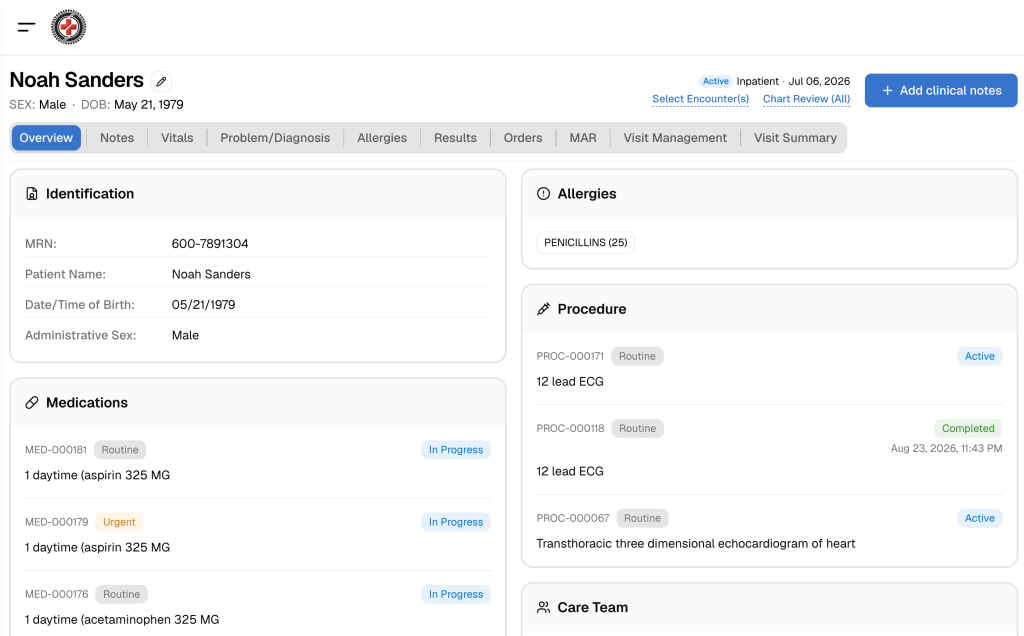This screenshot has width=1024, height=636.
Task: Click the Medications pill icon
Action: click(31, 403)
